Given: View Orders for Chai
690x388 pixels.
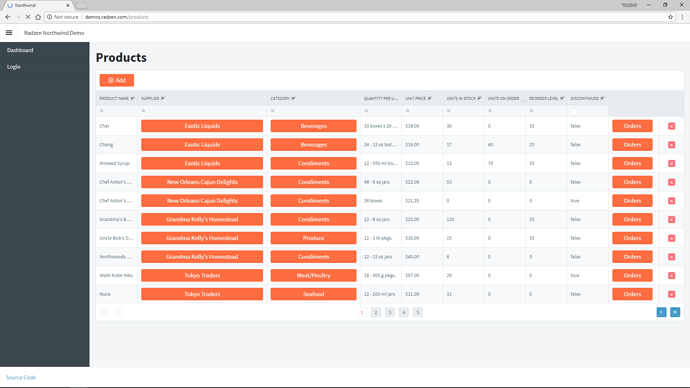Looking at the screenshot, I should pos(632,126).
